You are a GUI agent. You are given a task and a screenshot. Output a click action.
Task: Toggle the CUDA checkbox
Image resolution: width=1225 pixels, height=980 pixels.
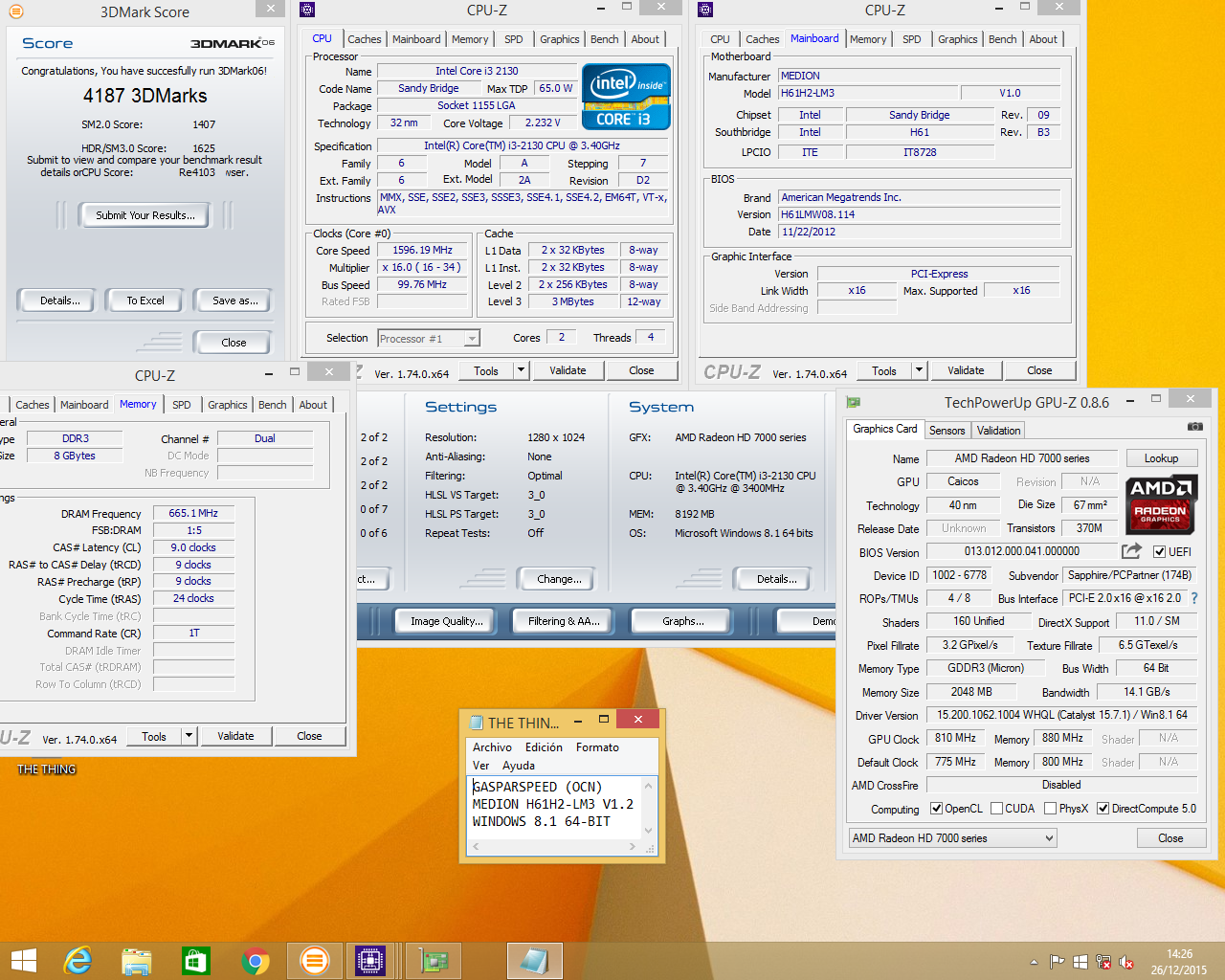(x=996, y=809)
